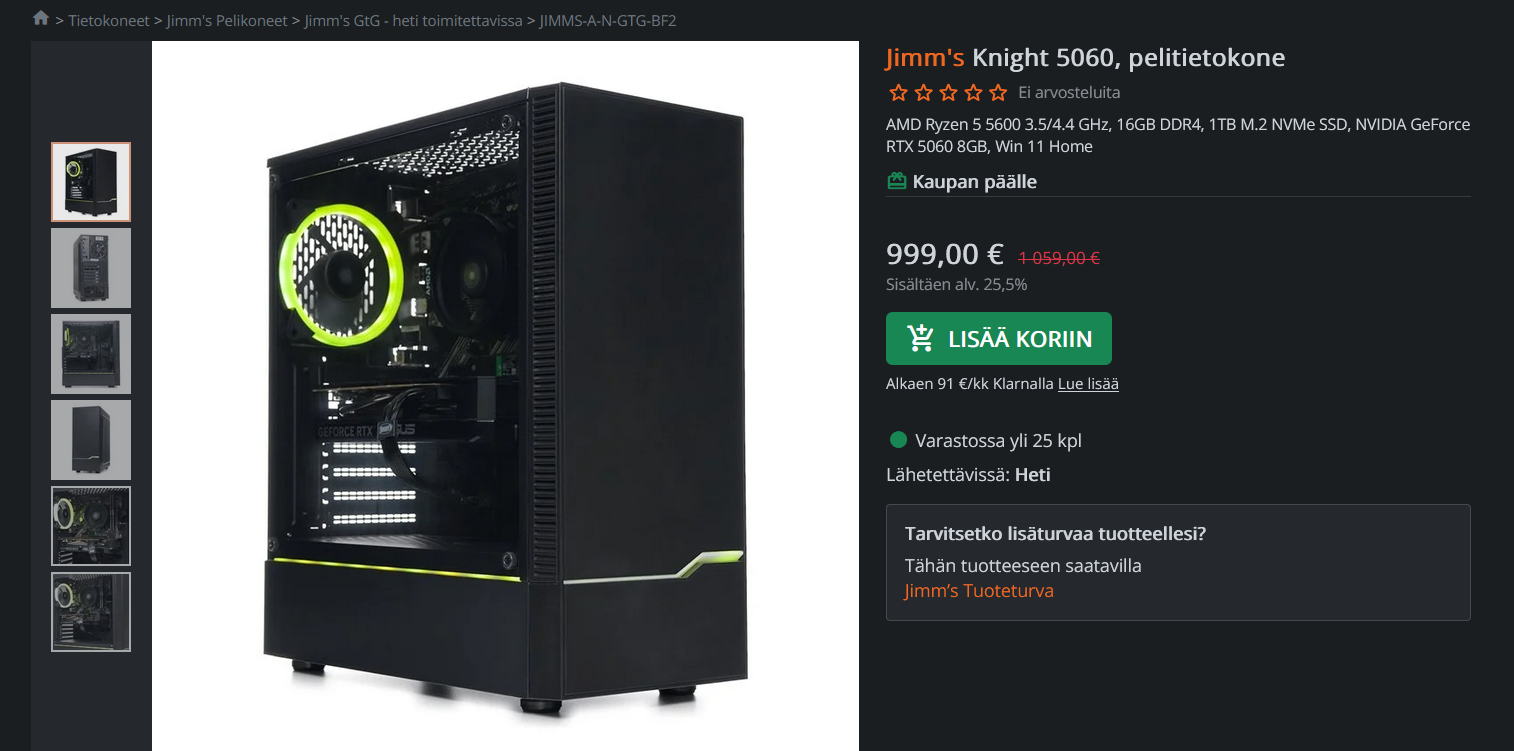Viewport: 1514px width, 751px height.
Task: Select the fourth thumbnail, closed side panel
Action: 91,440
